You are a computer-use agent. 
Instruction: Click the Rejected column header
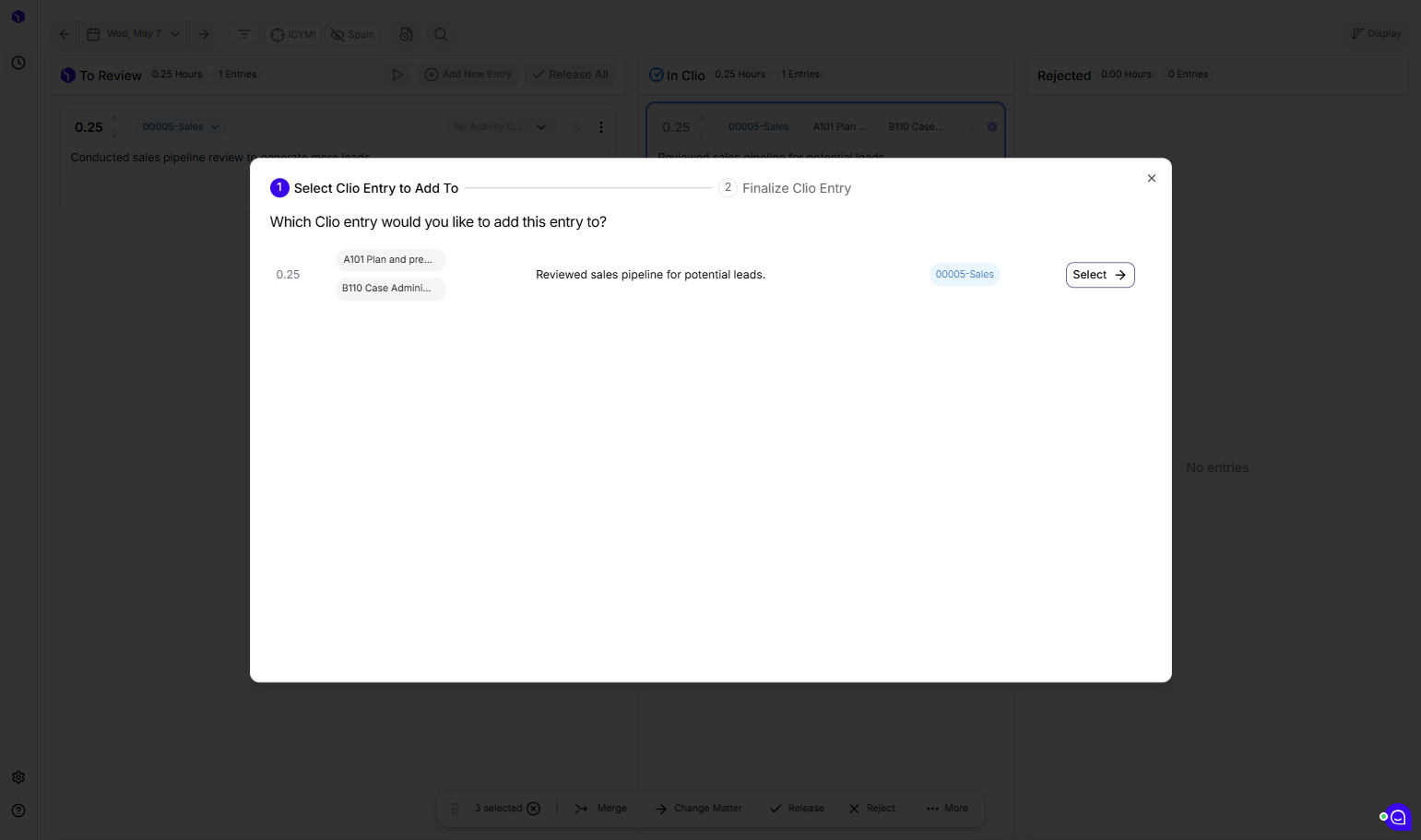tap(1064, 76)
